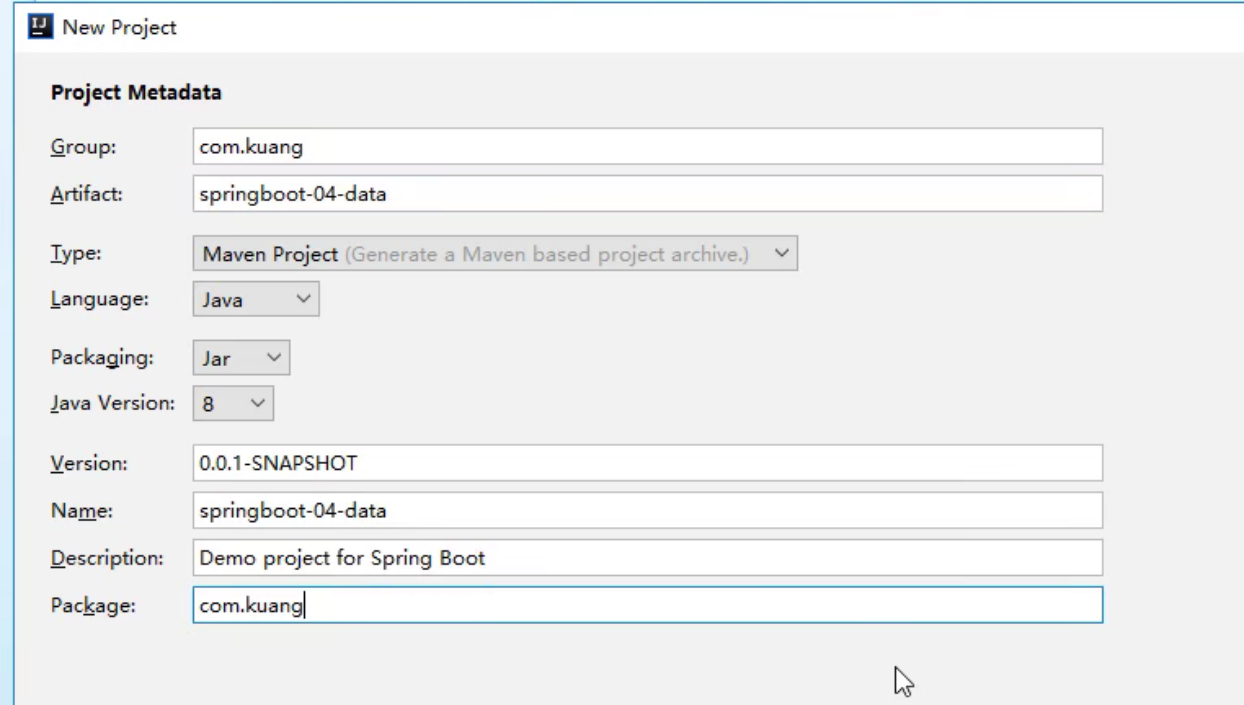Click the Group label
Screen dimensions: 1244x705
click(83, 147)
